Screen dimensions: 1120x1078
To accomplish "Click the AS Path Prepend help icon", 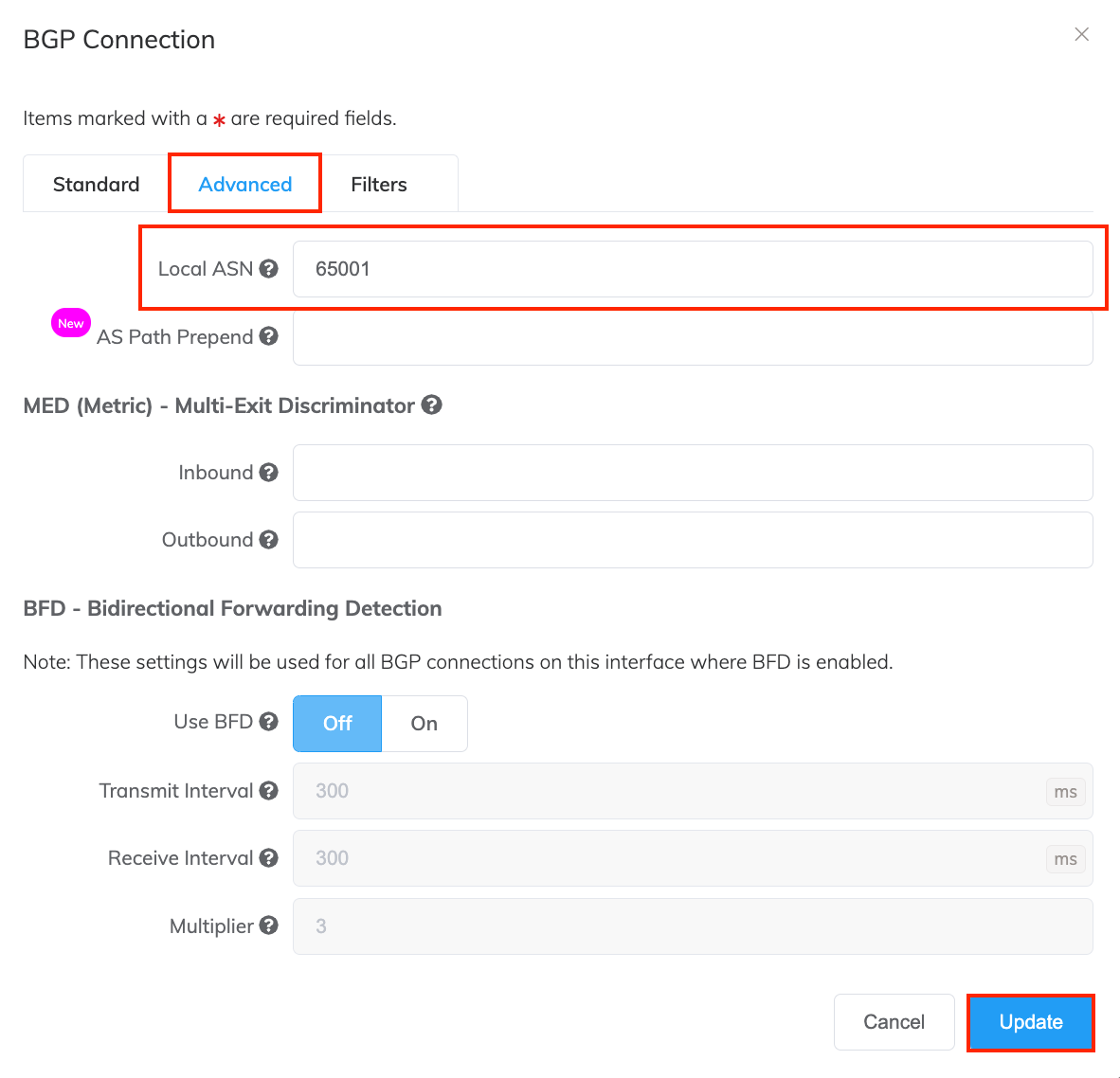I will pyautogui.click(x=268, y=336).
